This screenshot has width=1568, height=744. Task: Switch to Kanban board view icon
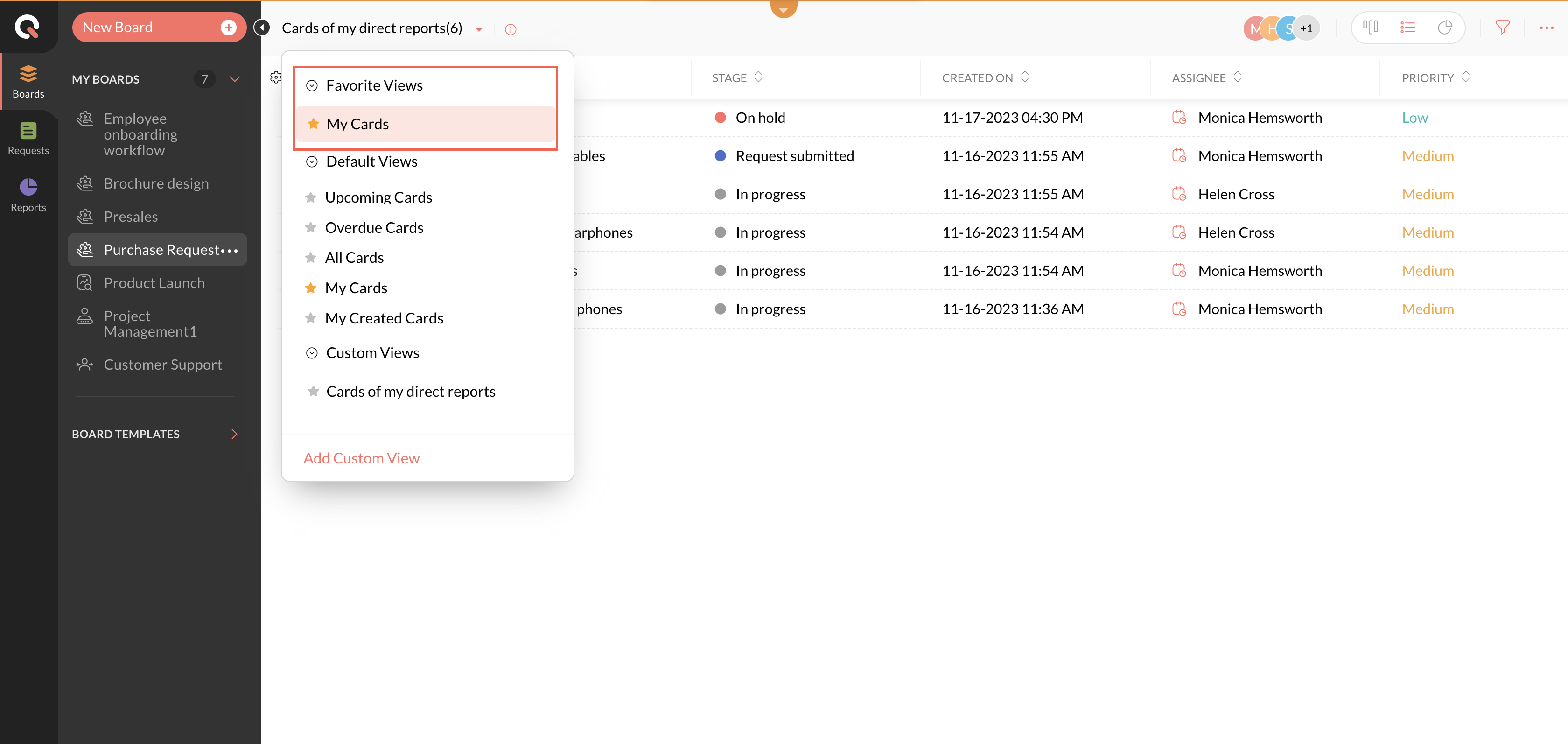(1370, 28)
